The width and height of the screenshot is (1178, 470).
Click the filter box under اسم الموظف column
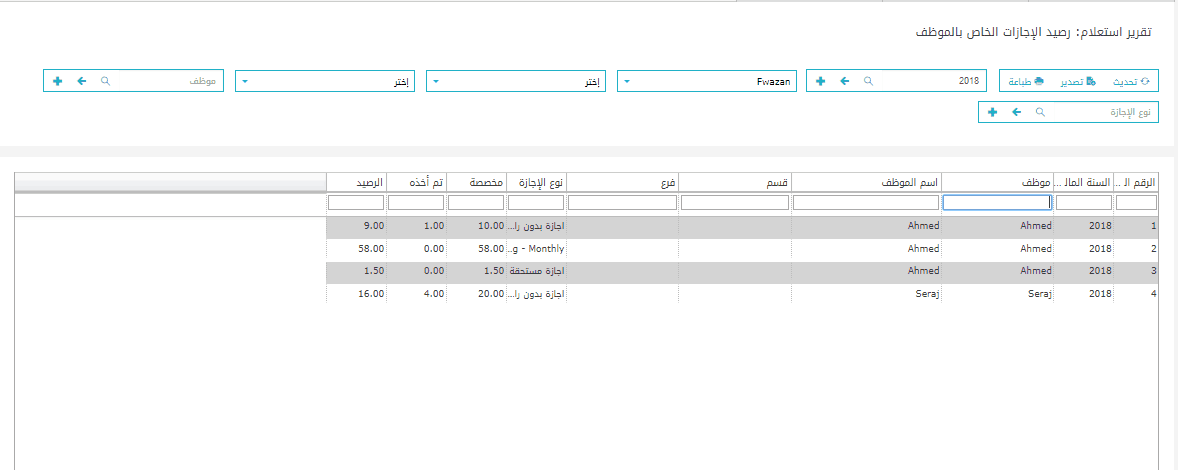(867, 203)
